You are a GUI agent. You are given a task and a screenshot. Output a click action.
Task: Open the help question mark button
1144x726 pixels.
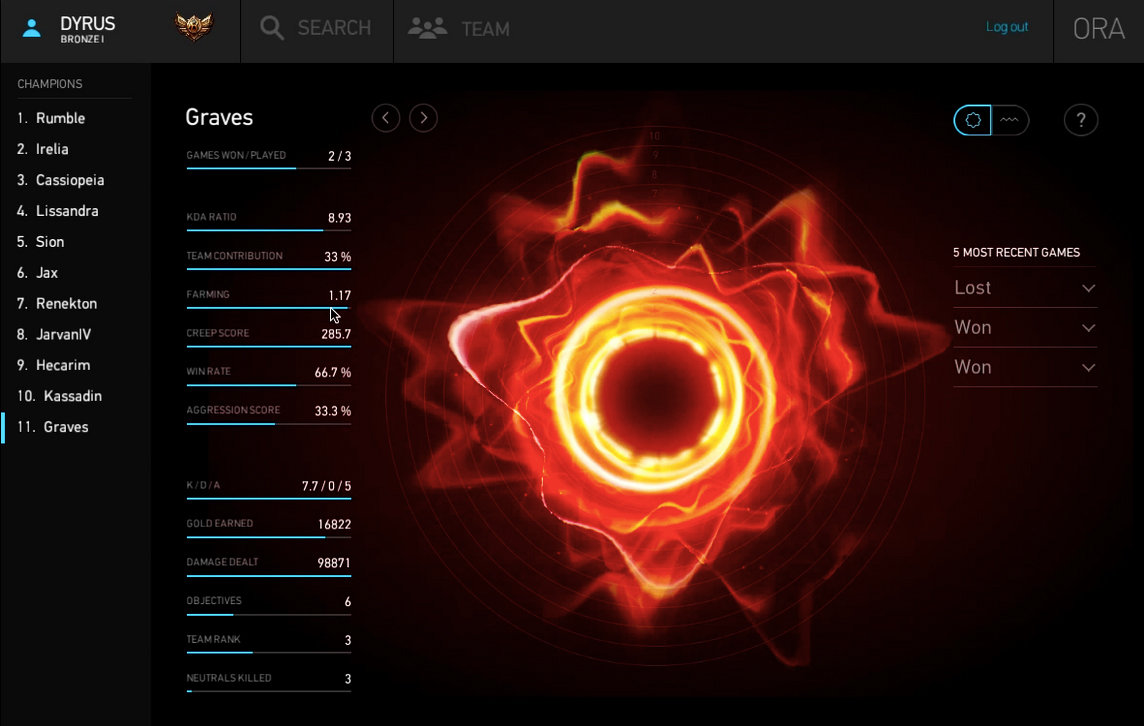click(1081, 120)
